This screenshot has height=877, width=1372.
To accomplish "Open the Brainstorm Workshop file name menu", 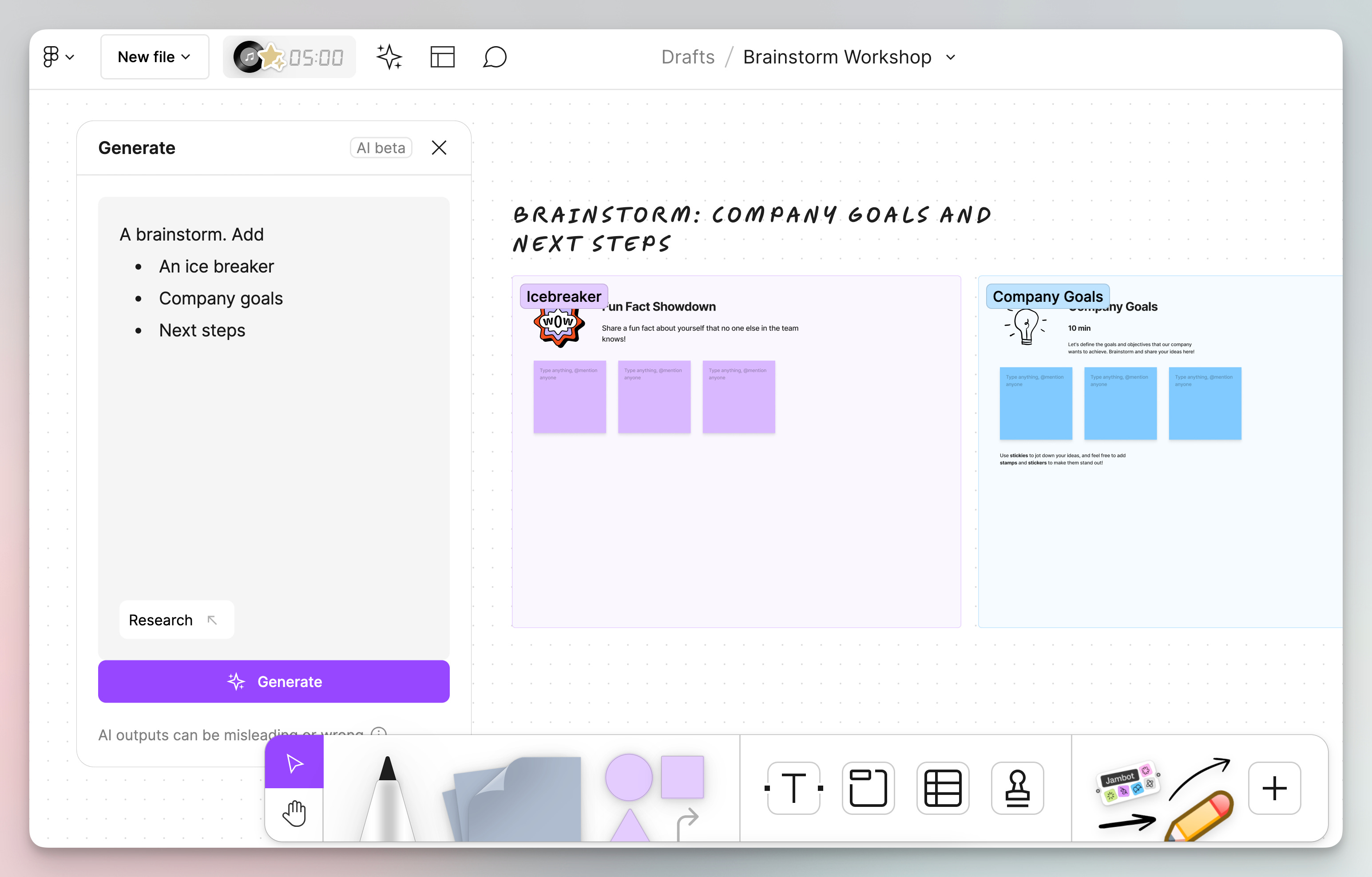I will tap(950, 57).
